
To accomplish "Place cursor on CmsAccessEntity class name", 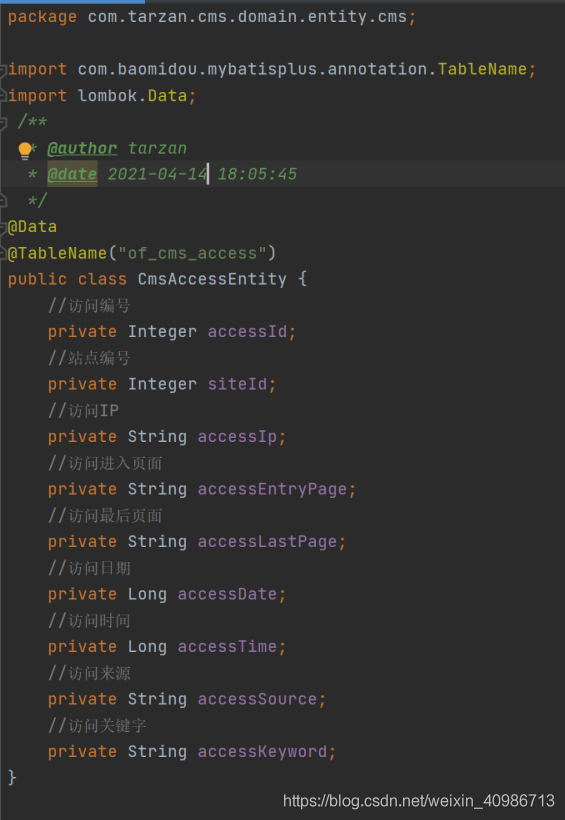I will pyautogui.click(x=212, y=279).
